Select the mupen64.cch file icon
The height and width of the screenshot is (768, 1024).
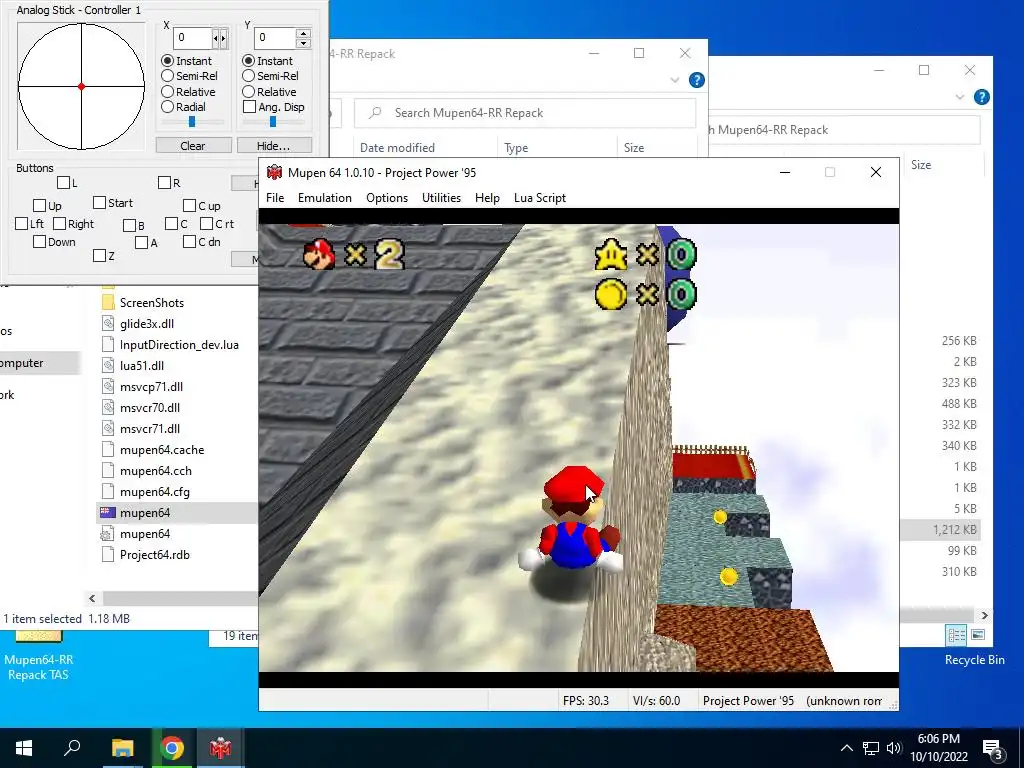pyautogui.click(x=108, y=470)
